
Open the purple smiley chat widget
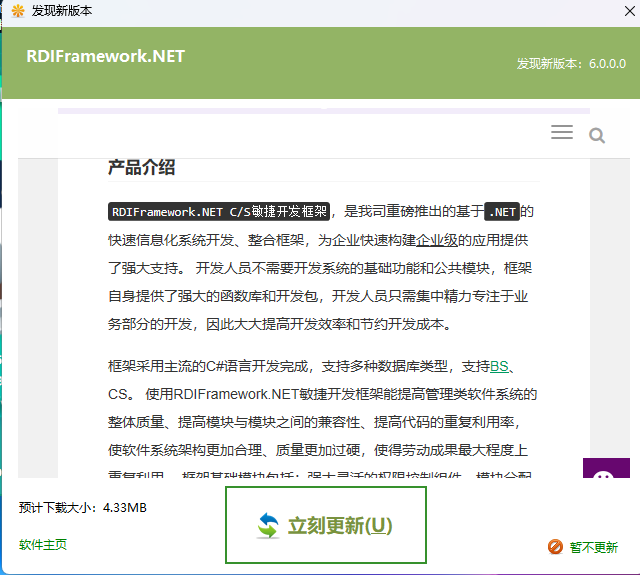606,478
